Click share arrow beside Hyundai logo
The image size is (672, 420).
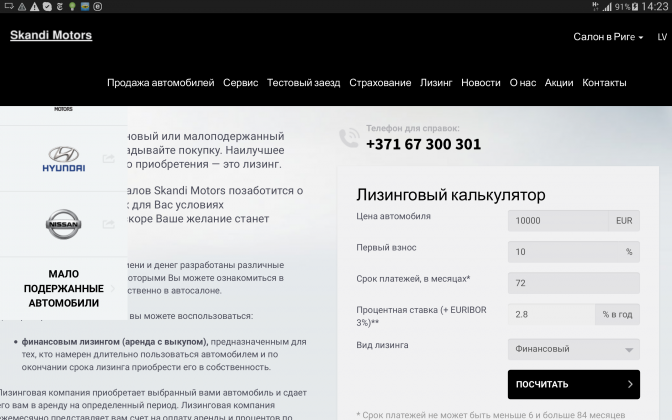point(108,159)
